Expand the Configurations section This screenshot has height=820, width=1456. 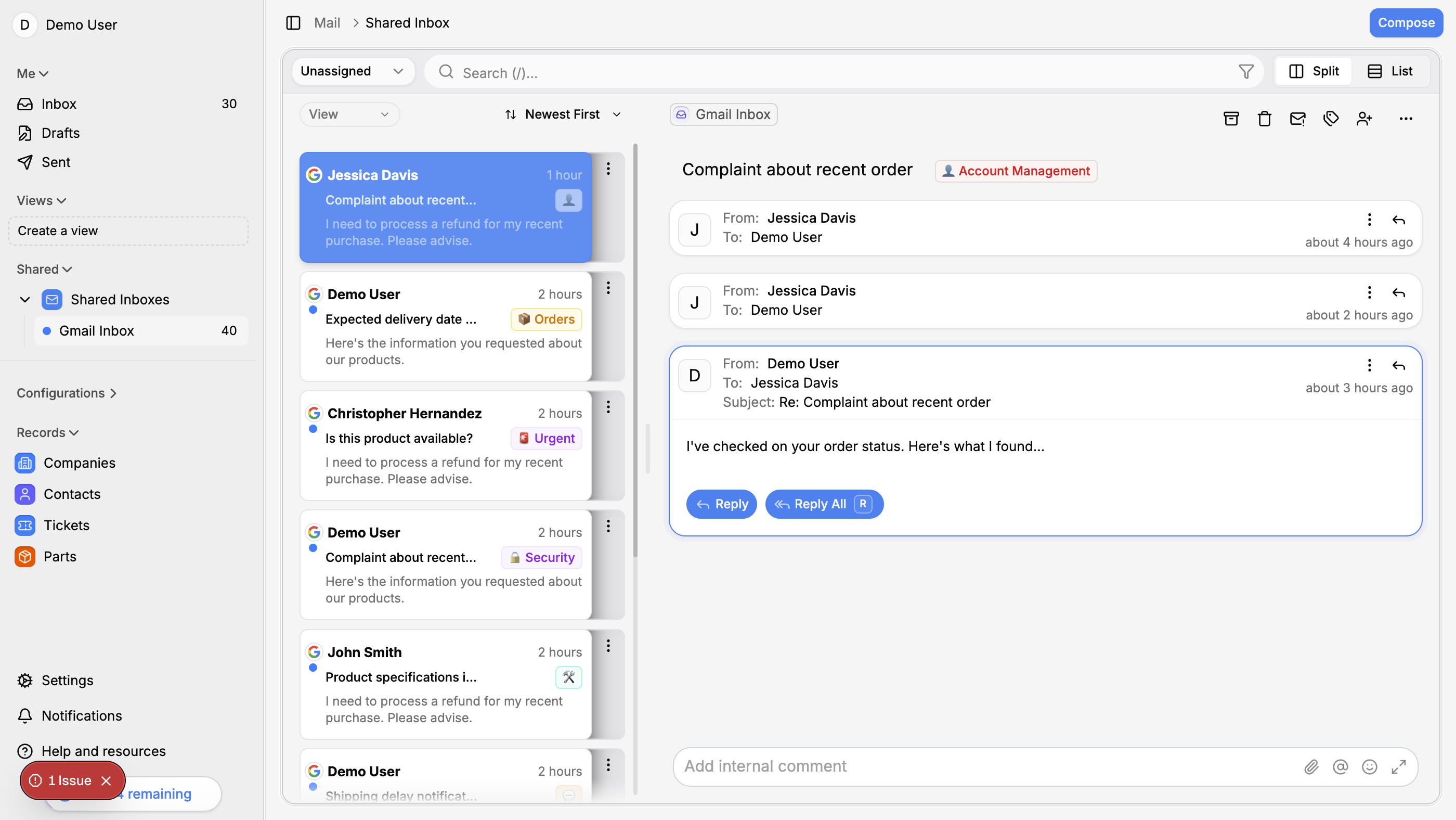coord(67,393)
